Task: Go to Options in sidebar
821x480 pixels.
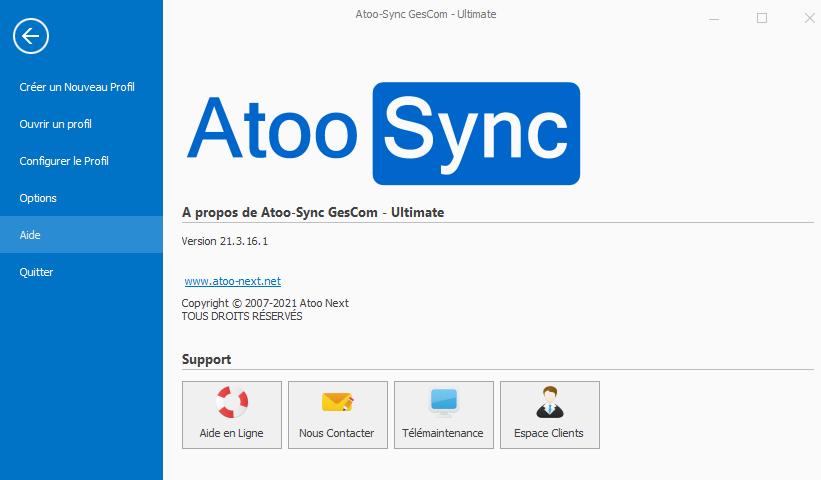Action: click(x=38, y=198)
